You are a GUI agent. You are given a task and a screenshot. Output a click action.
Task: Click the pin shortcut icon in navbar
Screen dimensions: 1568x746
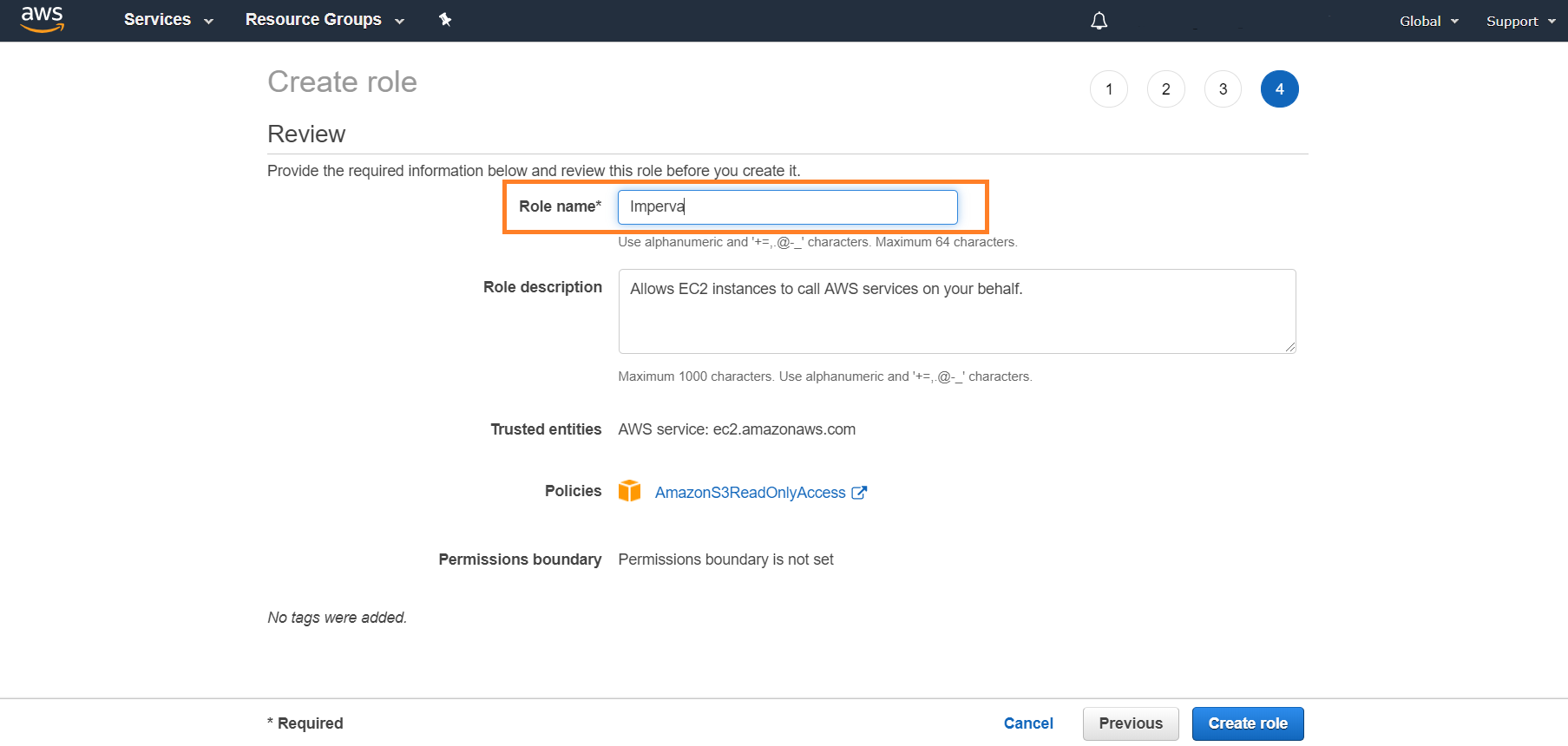click(x=445, y=19)
